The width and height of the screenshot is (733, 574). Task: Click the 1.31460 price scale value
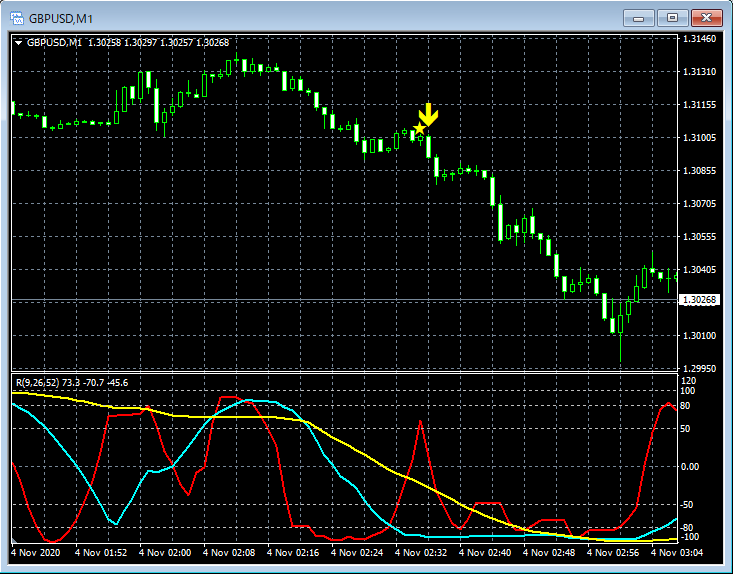point(699,39)
